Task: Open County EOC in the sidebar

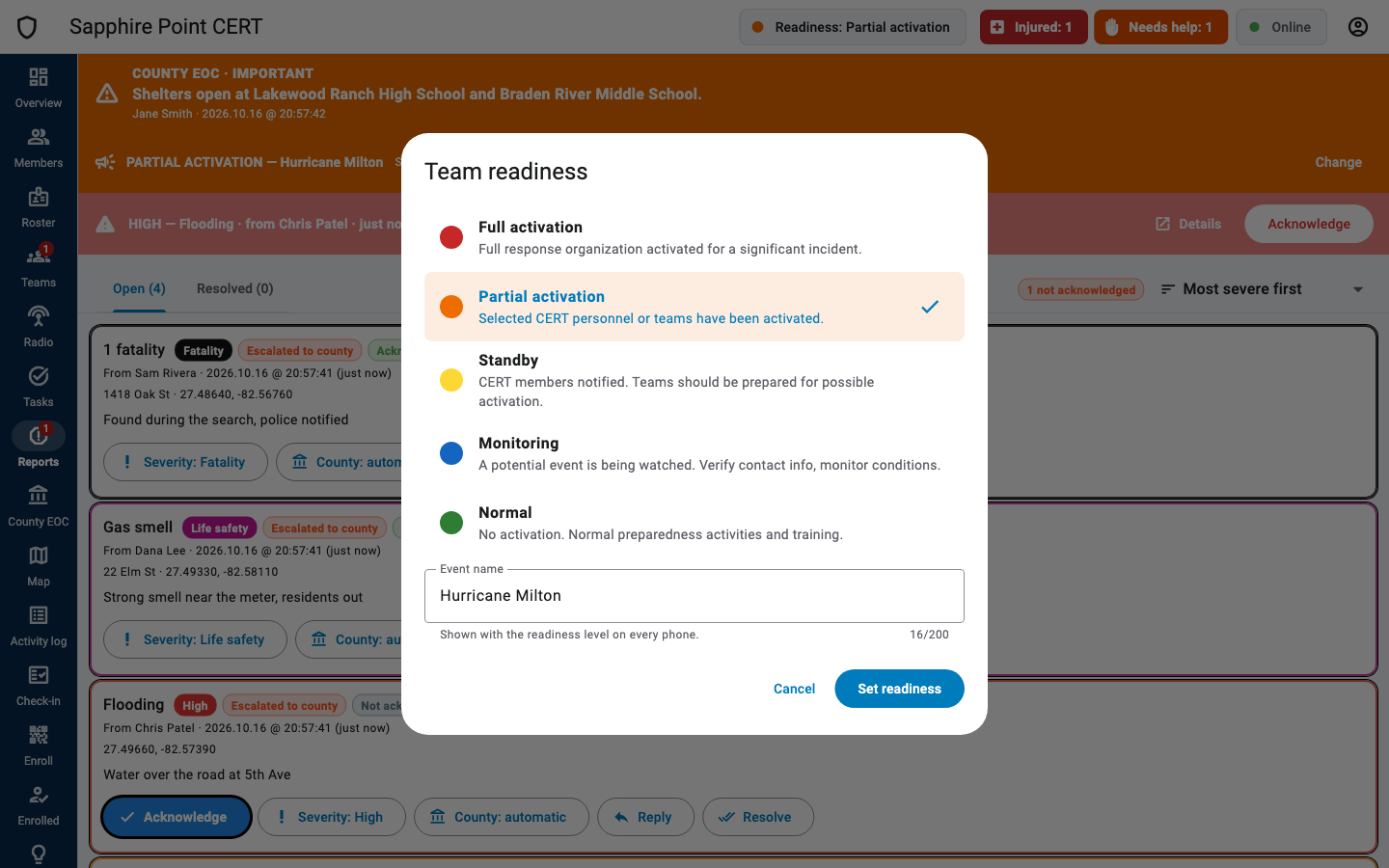Action: (39, 505)
